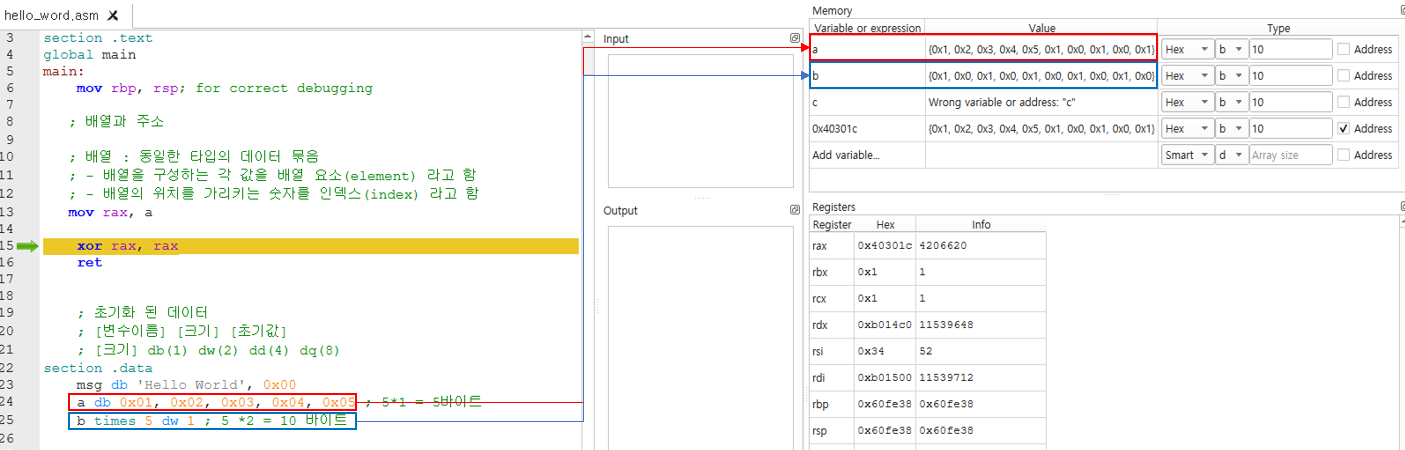Click rdi info value 11539712

point(981,378)
